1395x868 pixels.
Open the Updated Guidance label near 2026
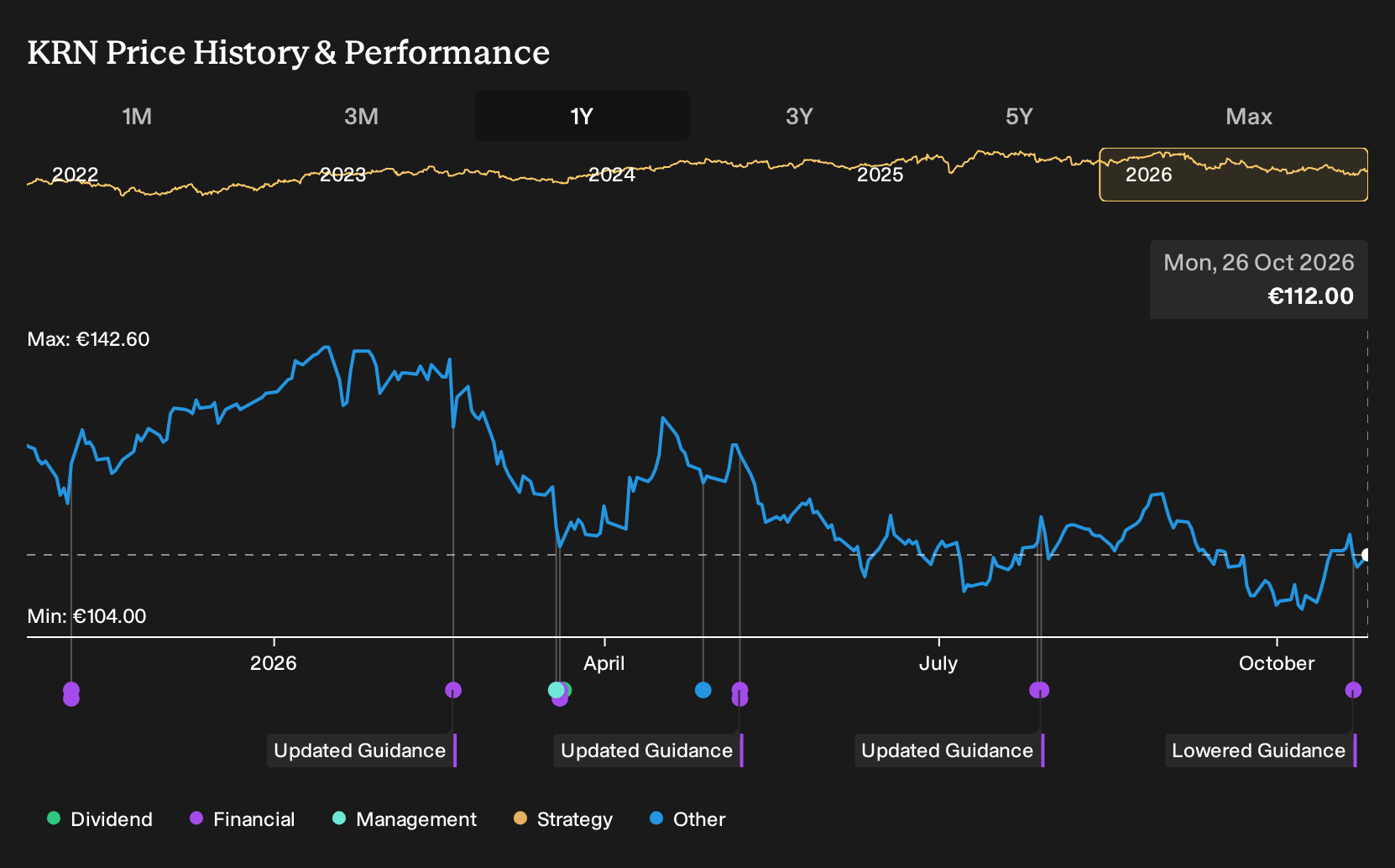(x=362, y=750)
